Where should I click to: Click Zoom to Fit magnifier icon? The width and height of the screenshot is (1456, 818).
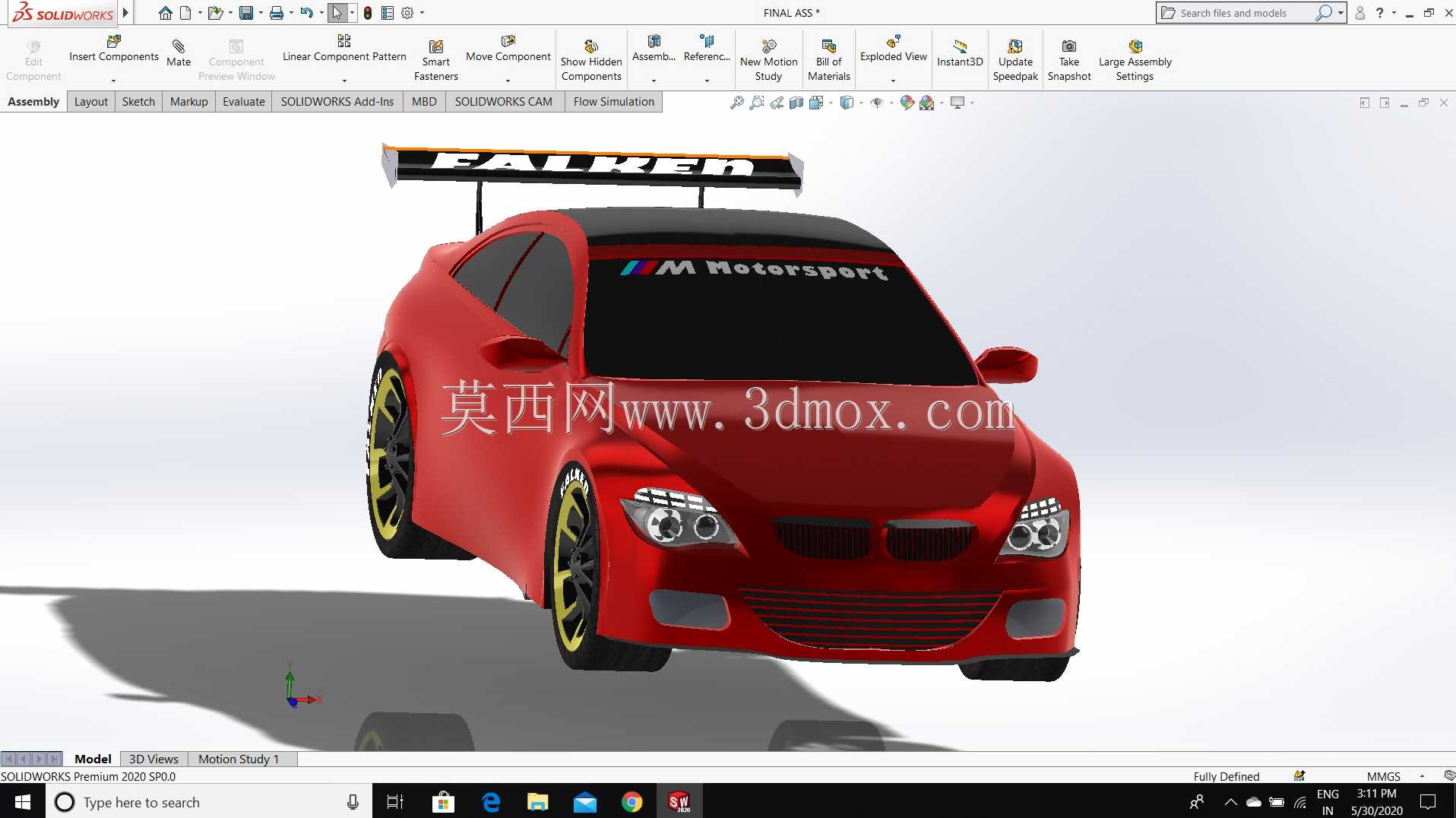point(736,103)
